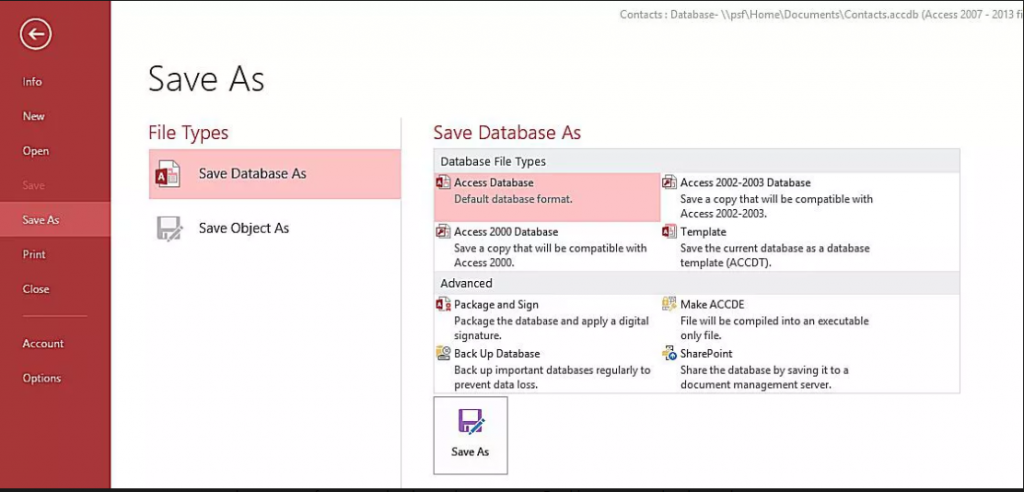Viewport: 1024px width, 492px height.
Task: Click 'Package the database and apply a digital' description
Action: pyautogui.click(x=552, y=321)
